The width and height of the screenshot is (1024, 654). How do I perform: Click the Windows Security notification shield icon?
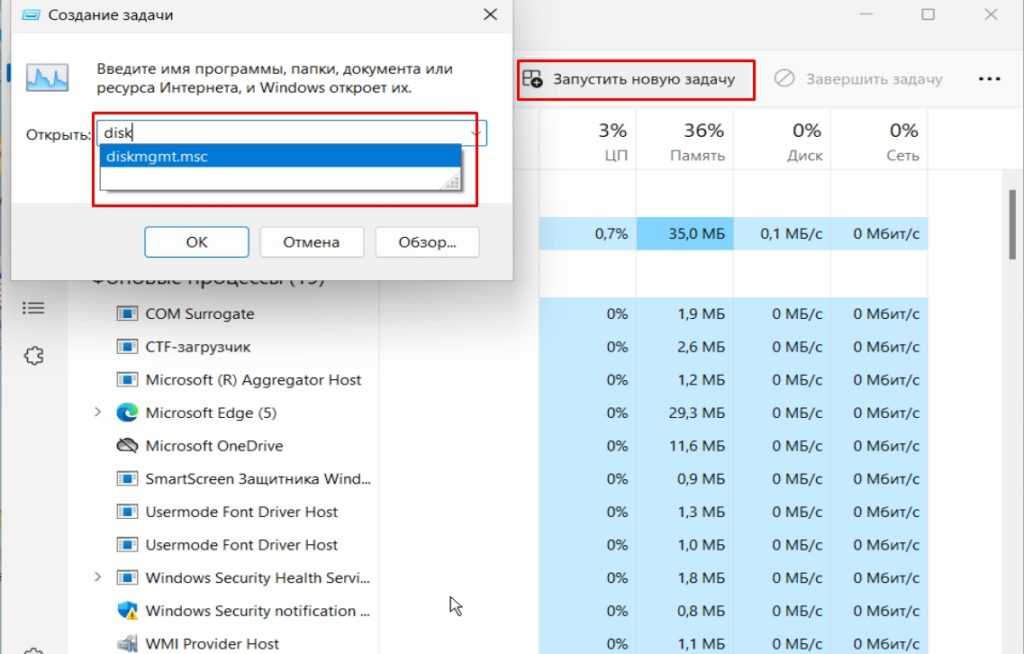pos(127,611)
